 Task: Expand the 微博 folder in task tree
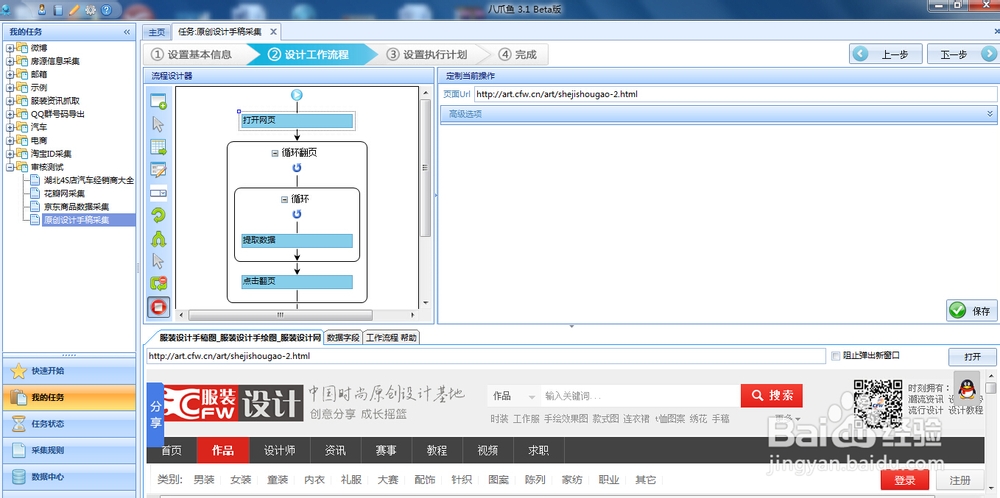[11, 48]
